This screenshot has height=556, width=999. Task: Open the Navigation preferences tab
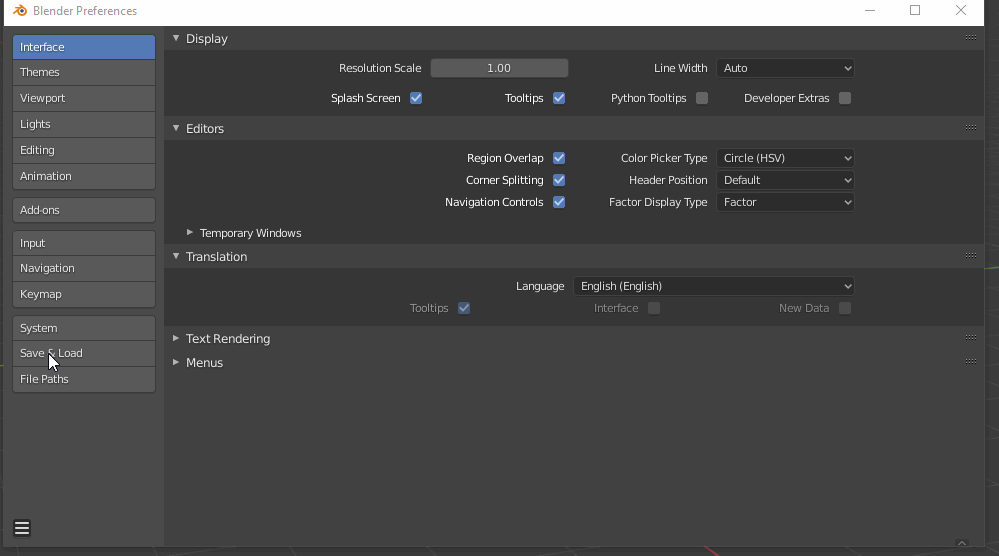84,269
